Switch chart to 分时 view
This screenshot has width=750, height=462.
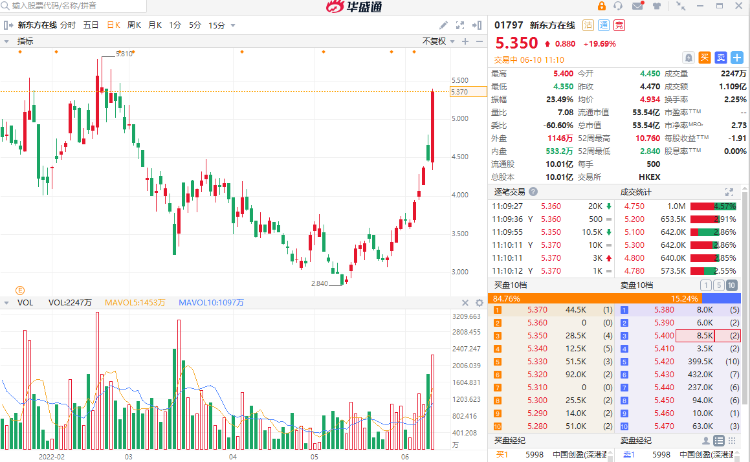[68, 25]
